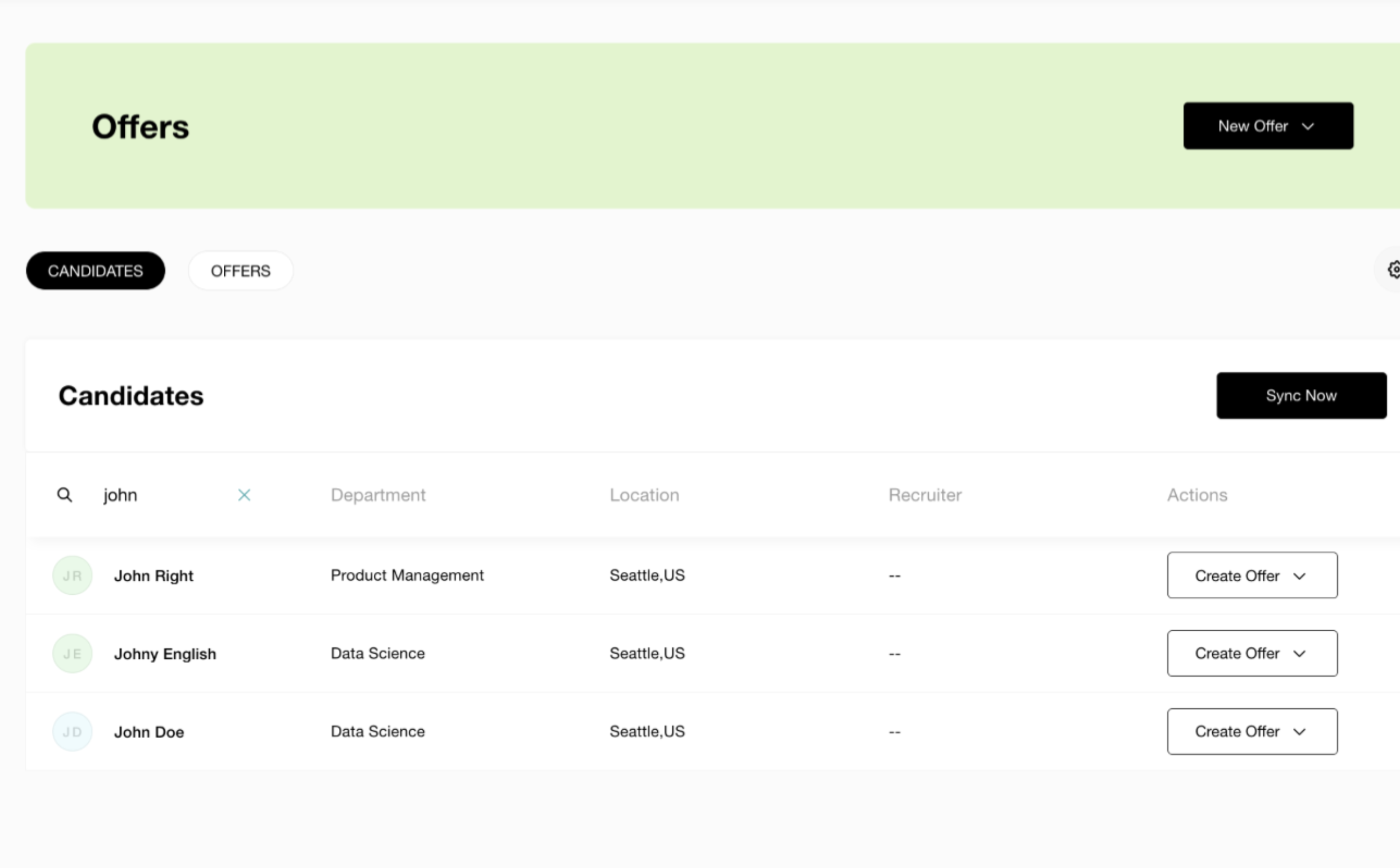This screenshot has width=1400, height=868.
Task: Switch to the OFFERS tab
Action: (x=241, y=271)
